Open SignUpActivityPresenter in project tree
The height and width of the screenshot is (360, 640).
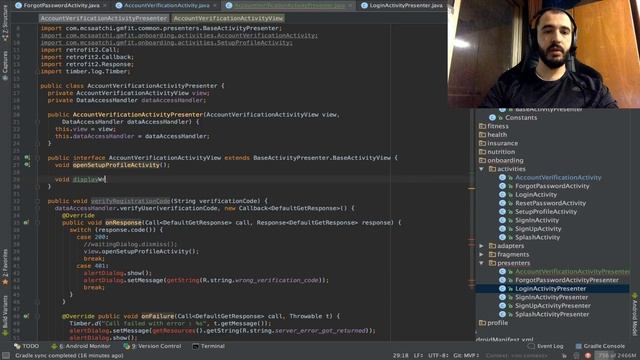point(553,306)
